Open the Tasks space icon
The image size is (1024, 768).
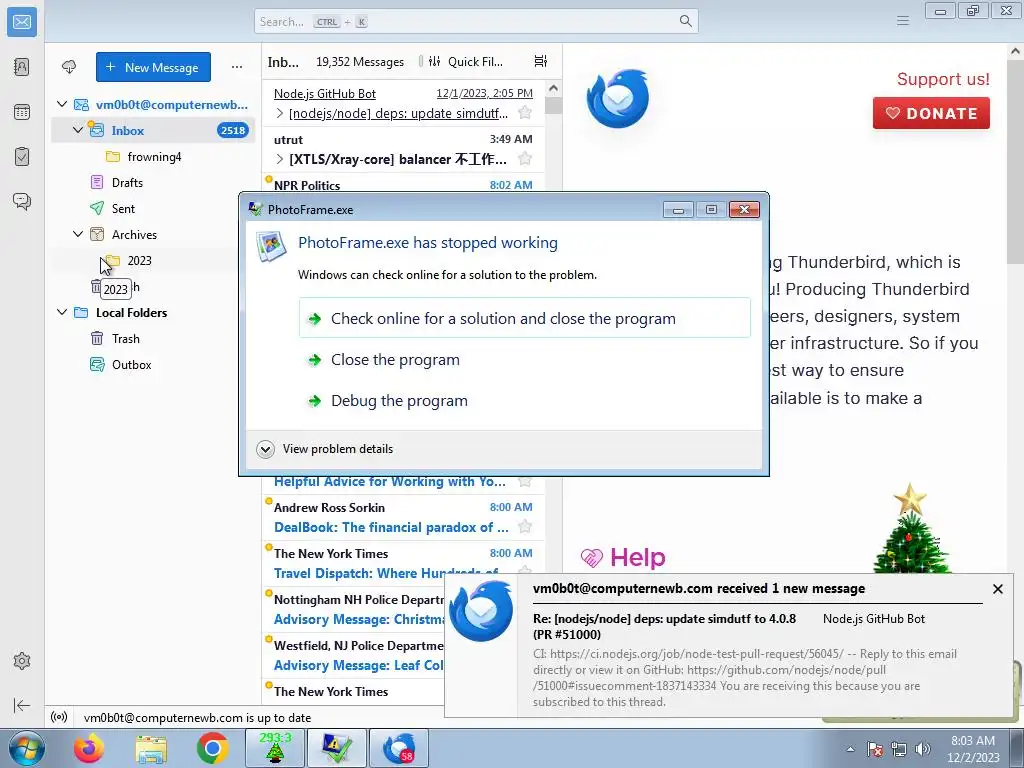(x=22, y=157)
